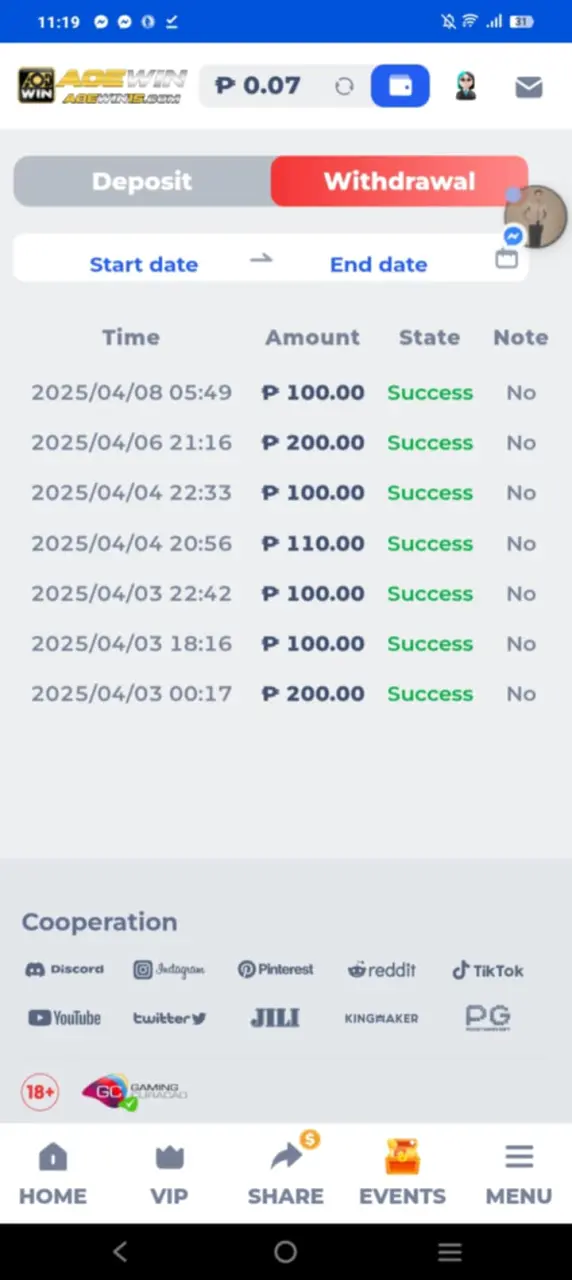This screenshot has width=572, height=1280.
Task: Go to the HOME tab
Action: click(53, 1174)
